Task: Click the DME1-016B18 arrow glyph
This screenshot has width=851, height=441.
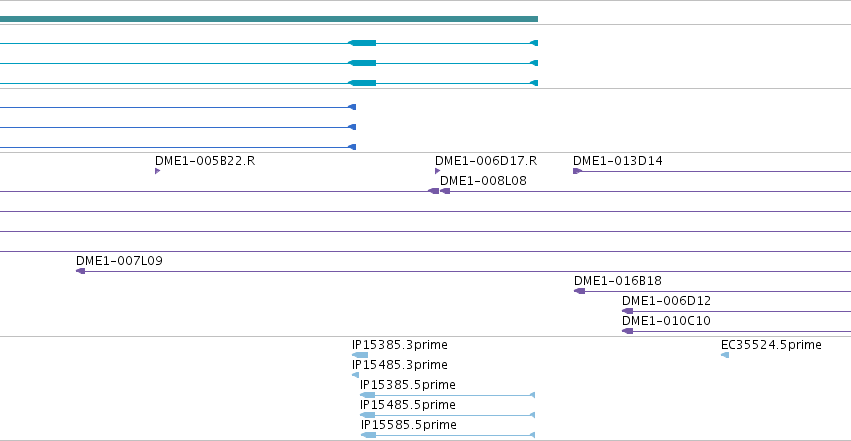Action: pos(580,291)
